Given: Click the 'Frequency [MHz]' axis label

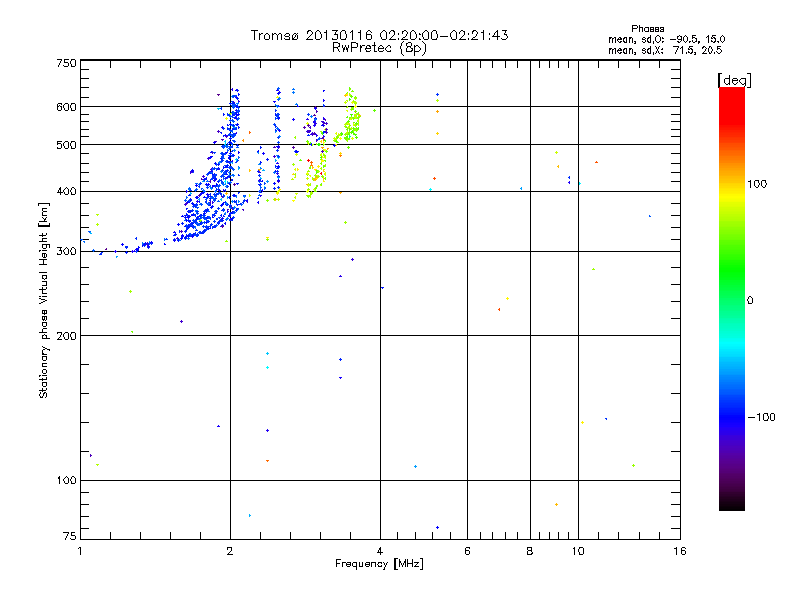Looking at the screenshot, I should [x=379, y=564].
